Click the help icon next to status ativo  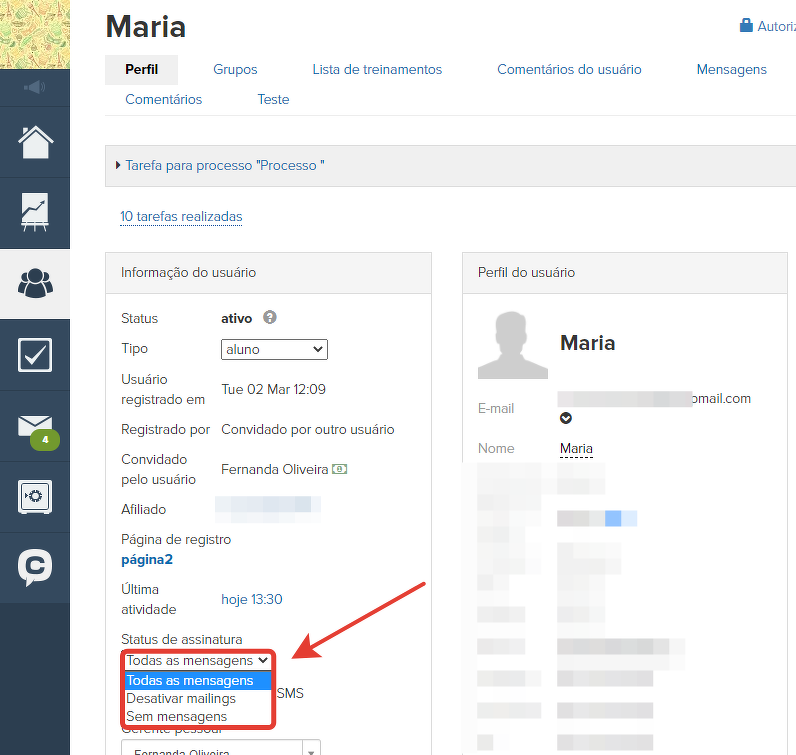(270, 318)
